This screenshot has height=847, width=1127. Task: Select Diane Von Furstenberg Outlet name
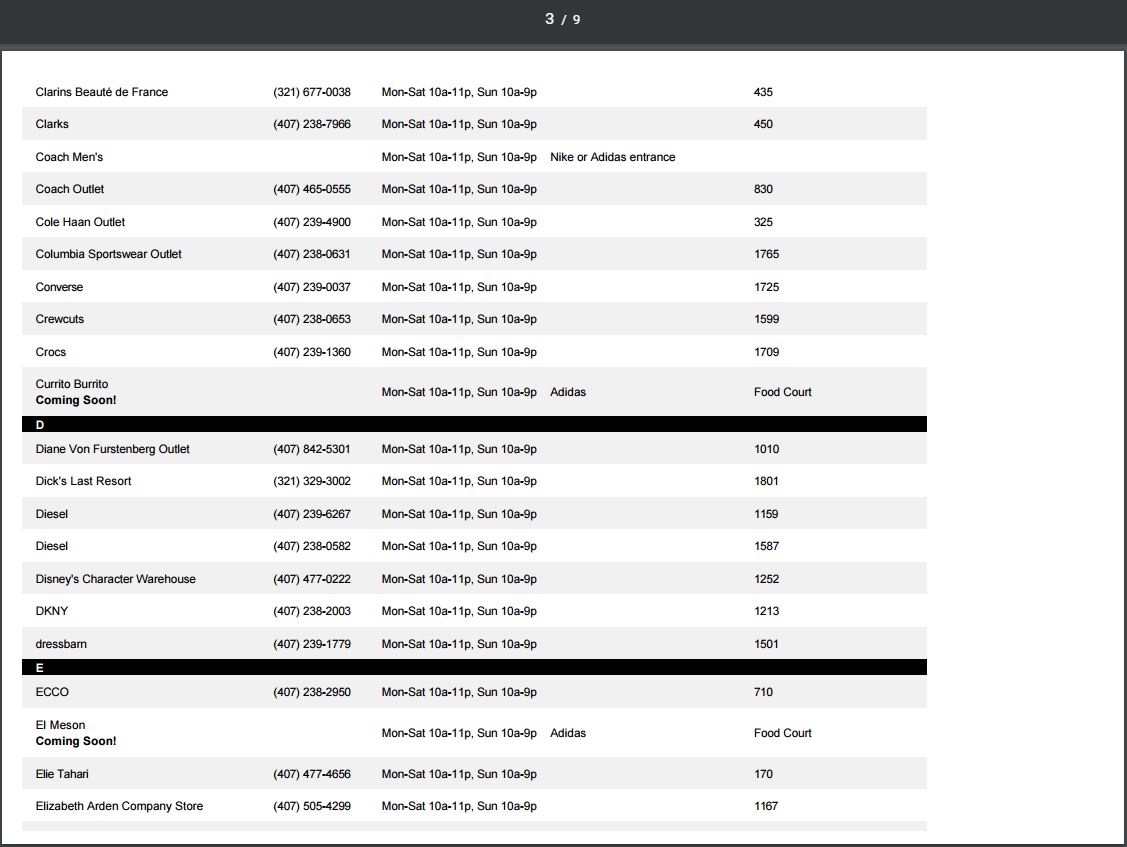(x=113, y=449)
